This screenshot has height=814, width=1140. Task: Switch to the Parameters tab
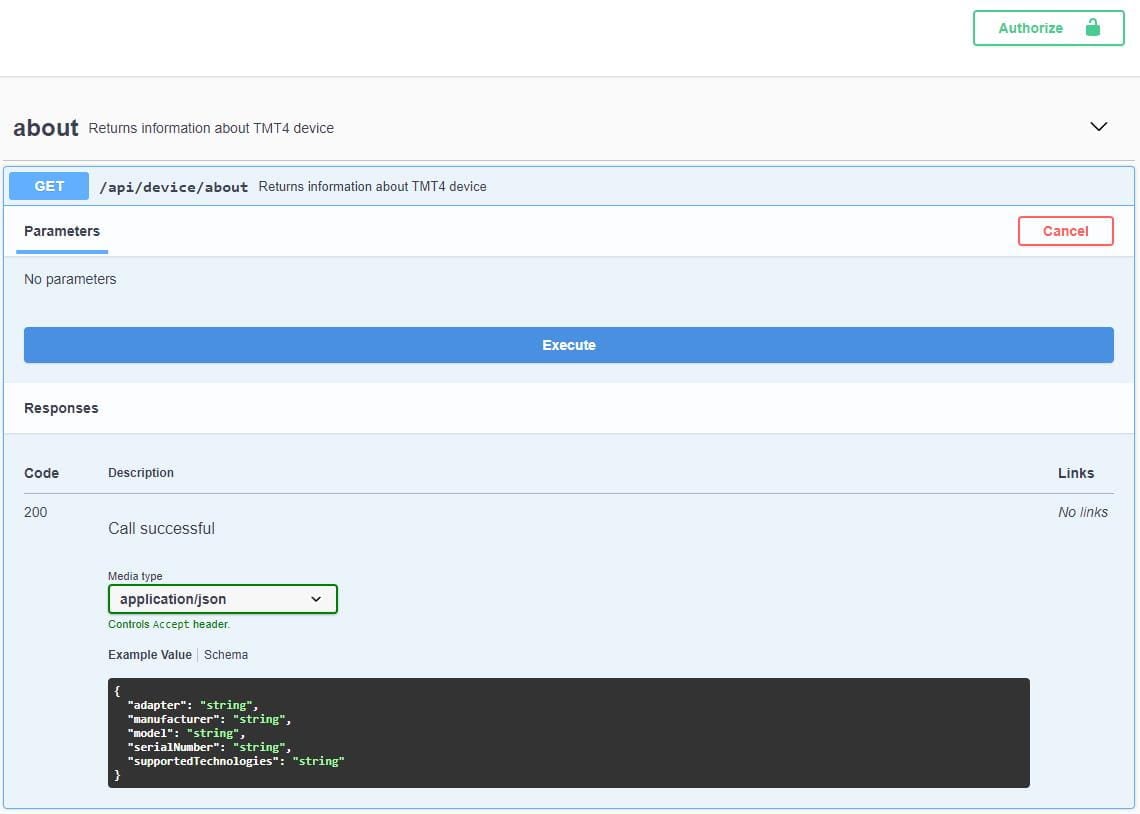62,231
